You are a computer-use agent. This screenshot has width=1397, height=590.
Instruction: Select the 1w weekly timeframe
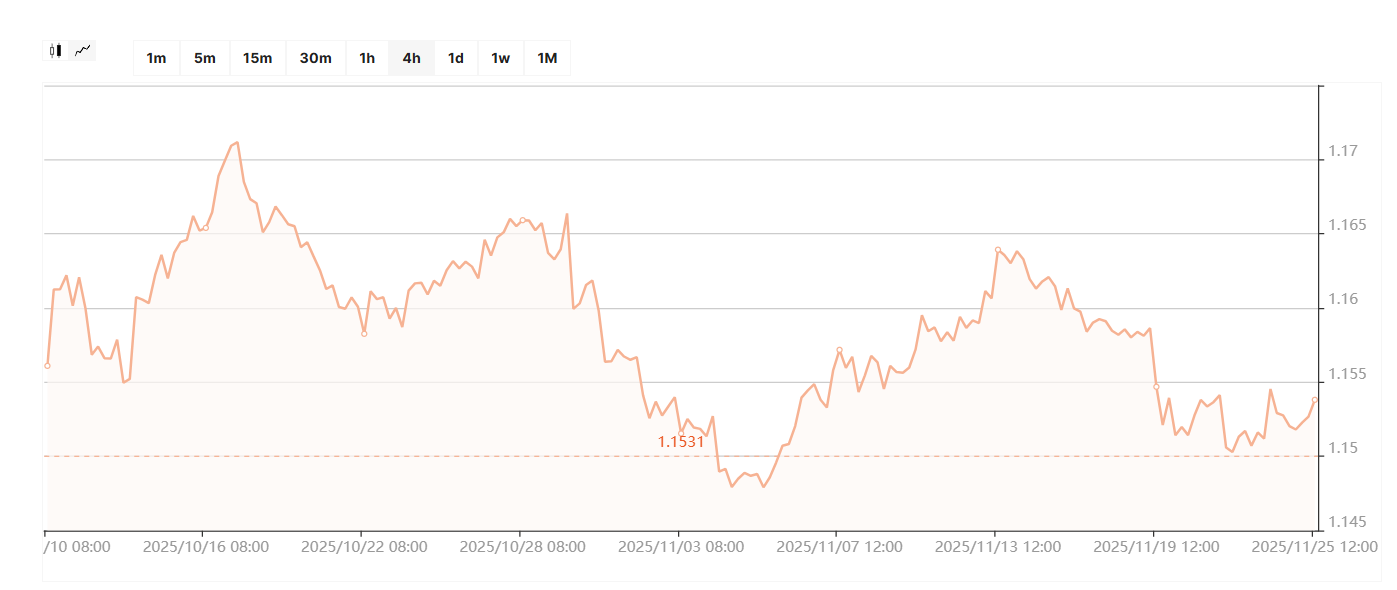[x=500, y=58]
